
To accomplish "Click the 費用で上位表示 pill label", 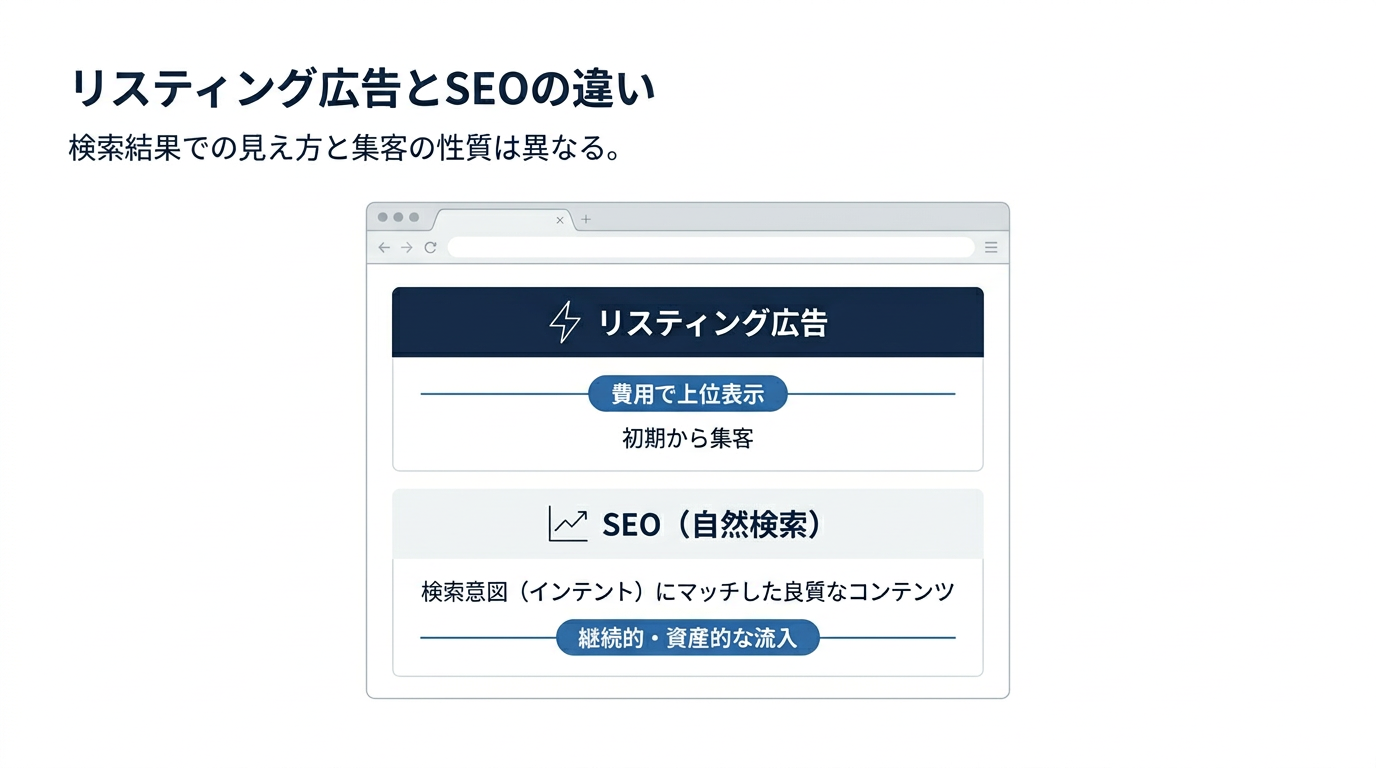I will click(688, 394).
